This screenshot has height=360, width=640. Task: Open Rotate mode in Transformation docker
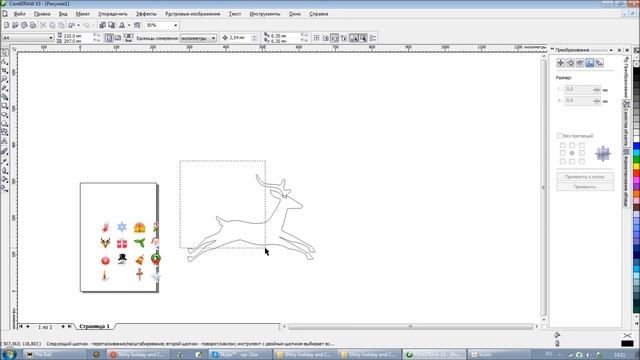(571, 62)
